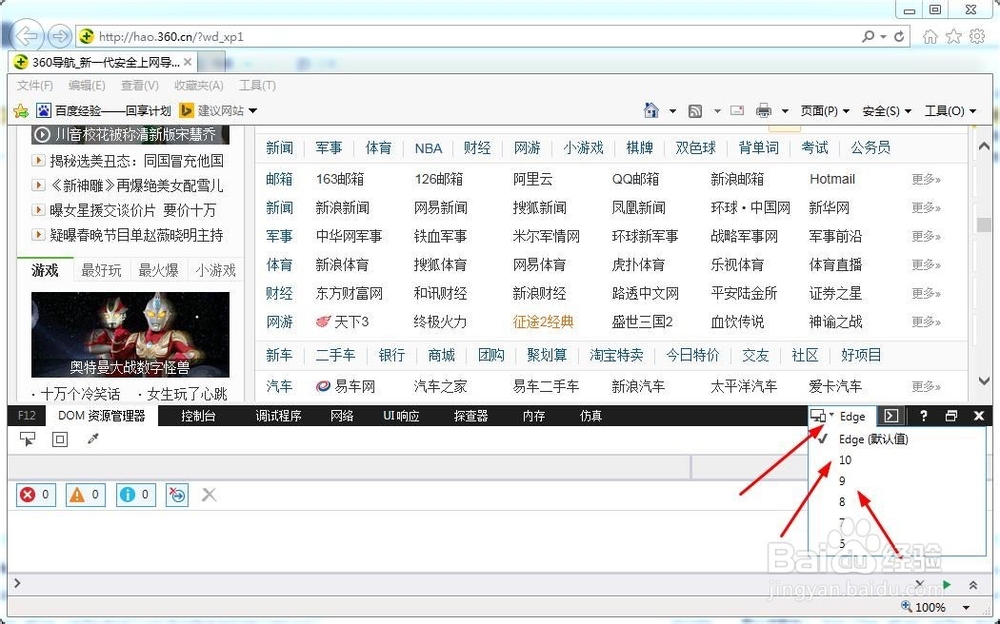The height and width of the screenshot is (624, 1000).
Task: Click the NBA category link
Action: click(x=428, y=149)
